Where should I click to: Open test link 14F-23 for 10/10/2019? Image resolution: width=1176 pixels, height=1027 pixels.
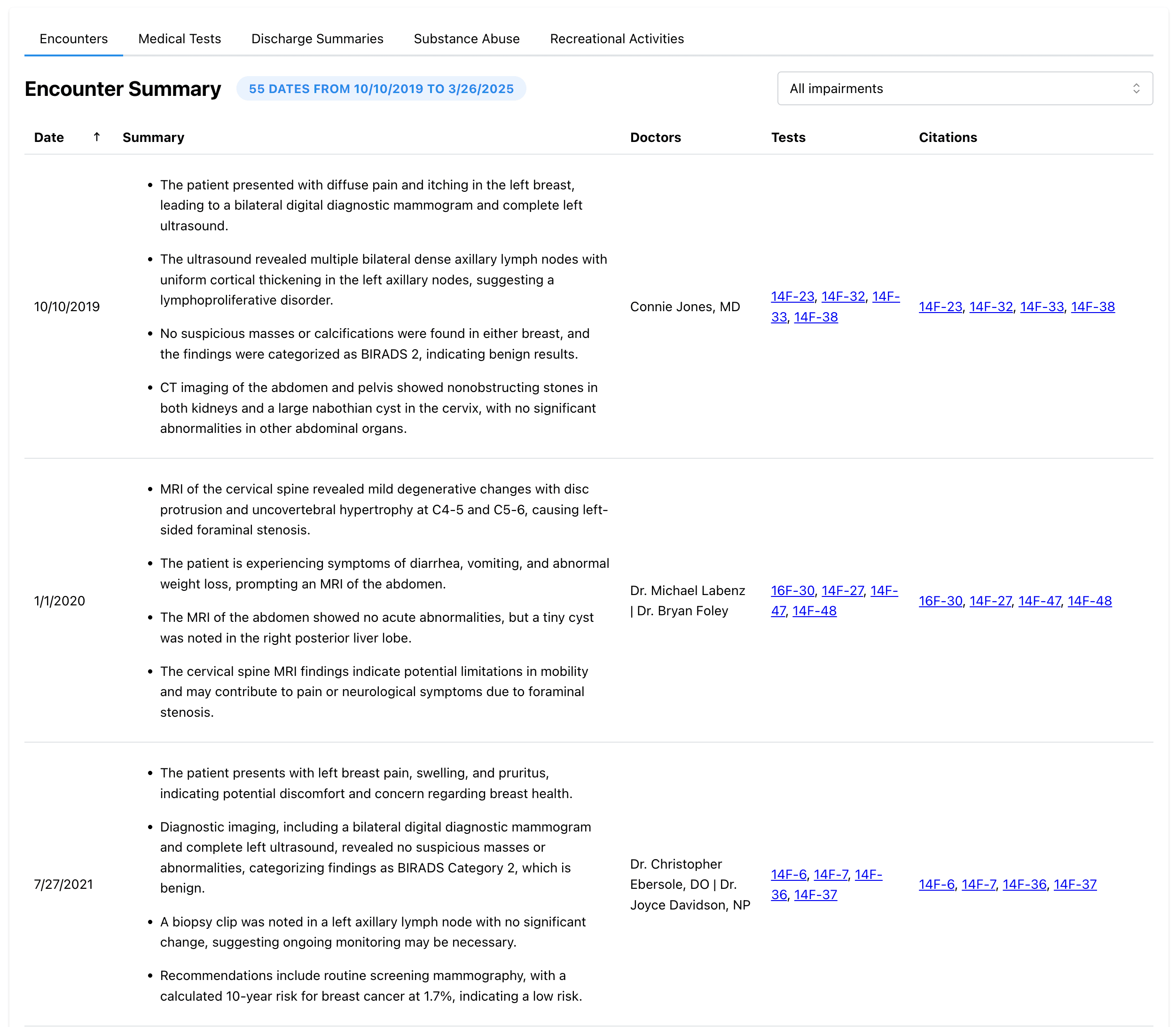(x=792, y=296)
